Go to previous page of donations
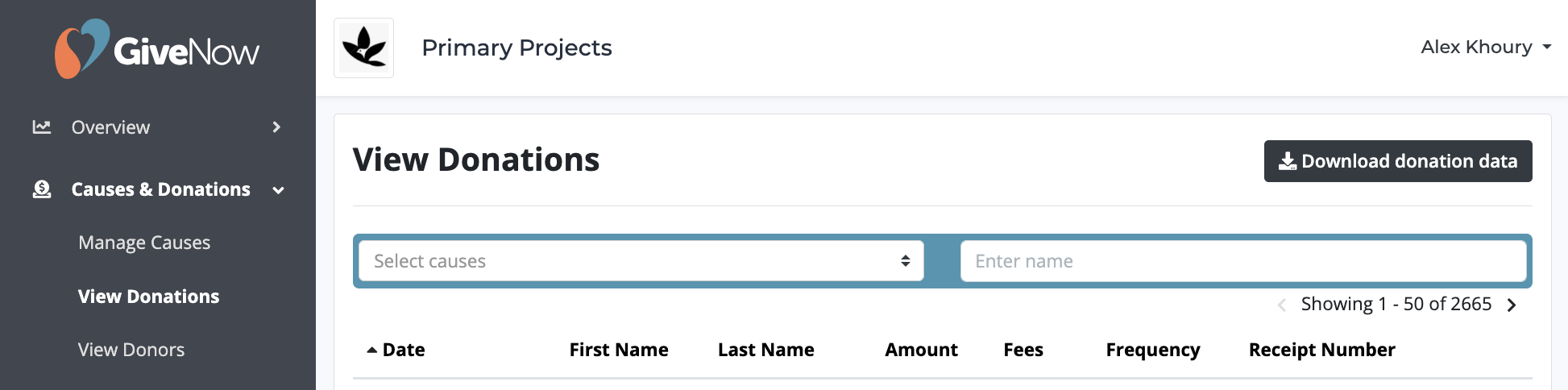 [x=1281, y=305]
